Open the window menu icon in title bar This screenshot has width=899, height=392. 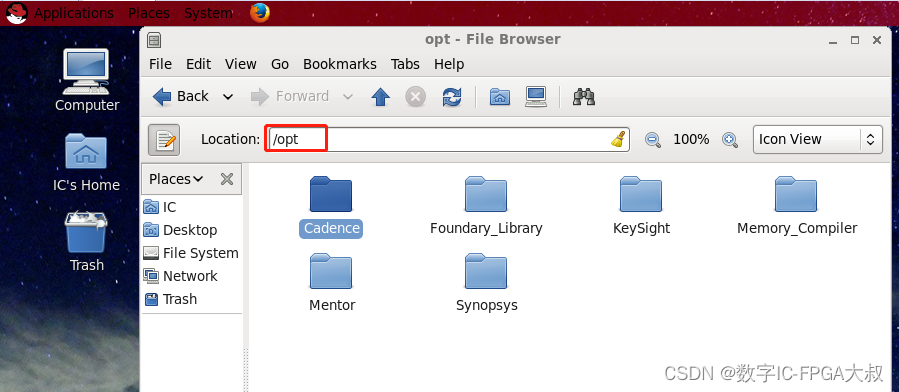coord(154,40)
